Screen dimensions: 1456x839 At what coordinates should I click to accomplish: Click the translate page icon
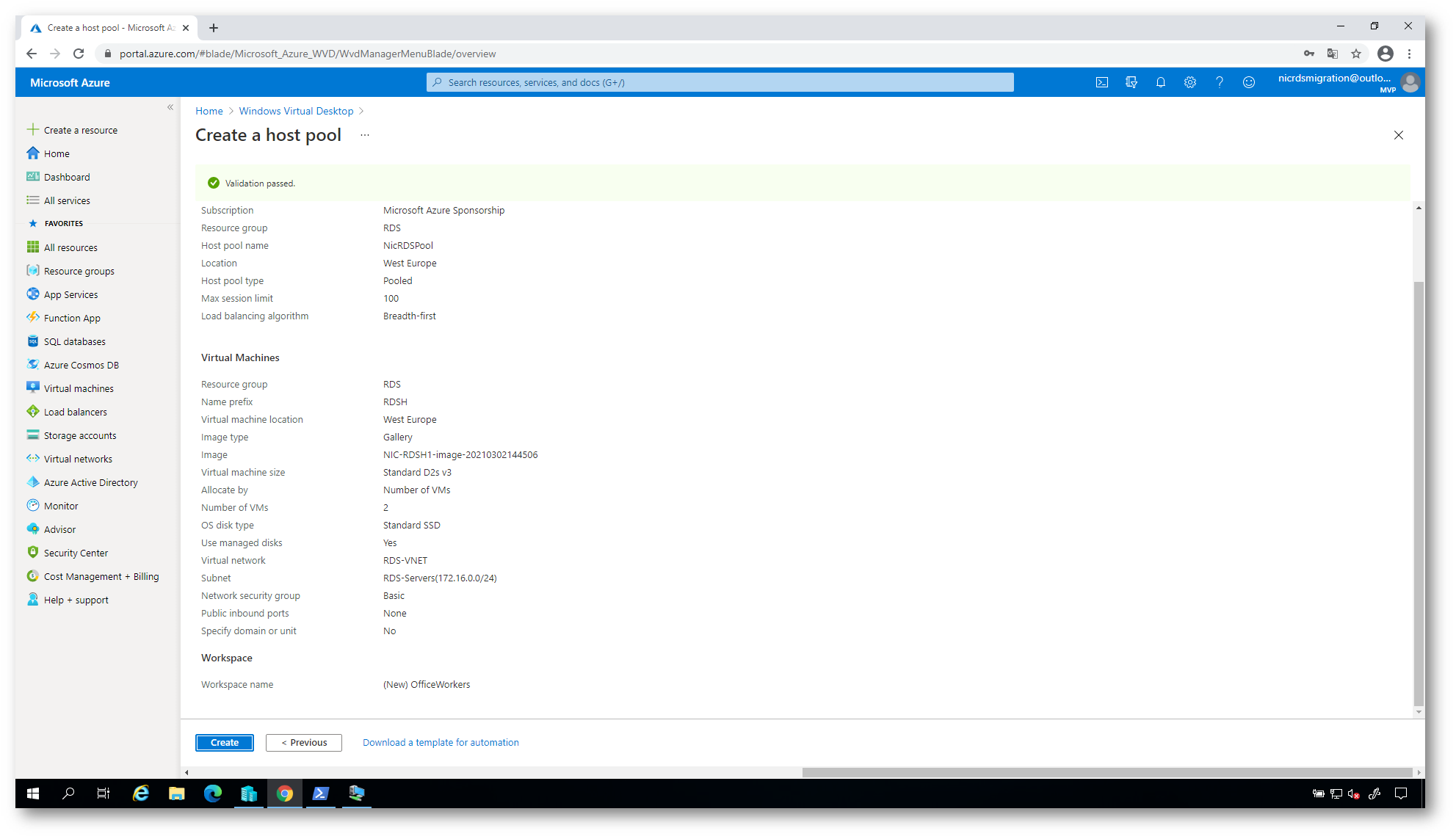pos(1333,54)
